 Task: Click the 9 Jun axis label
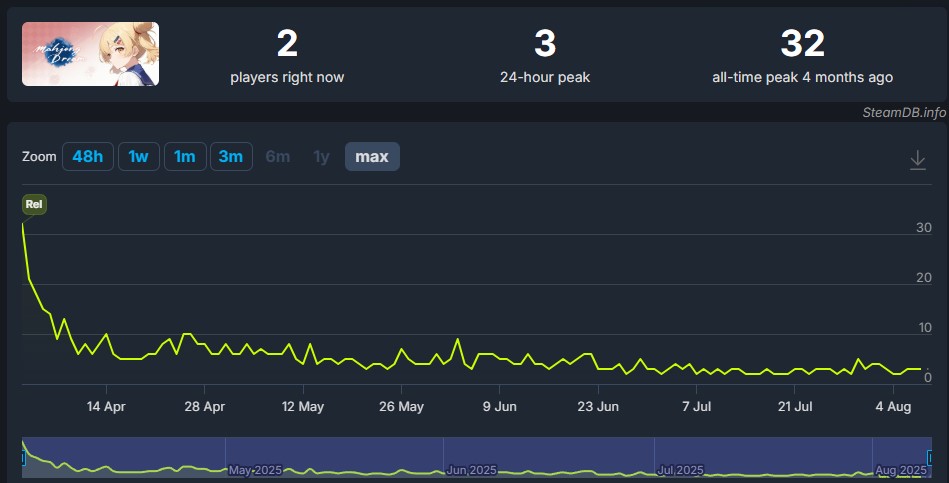pos(499,407)
